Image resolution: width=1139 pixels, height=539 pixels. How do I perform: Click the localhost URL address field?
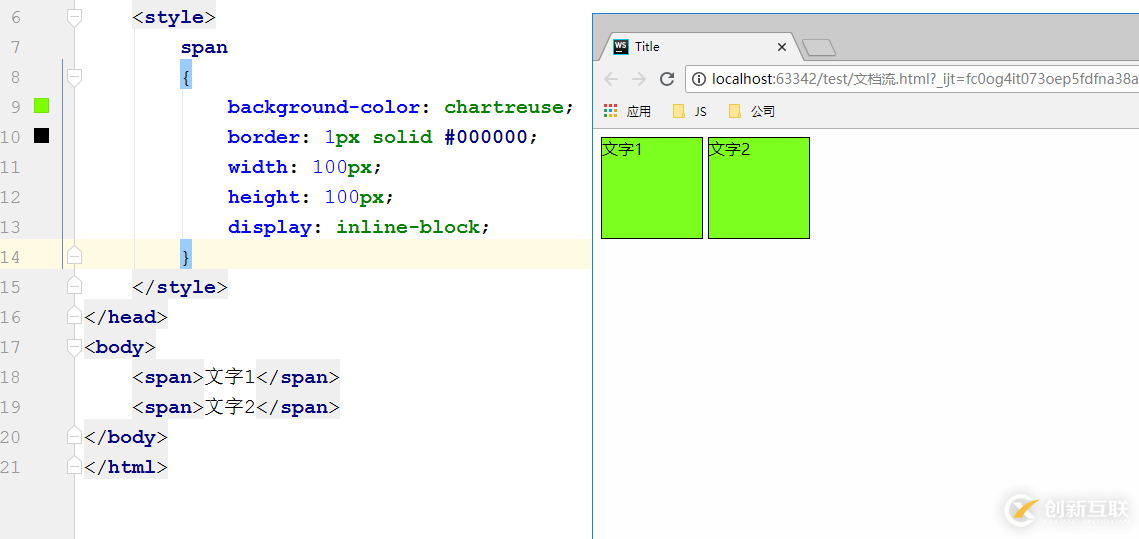click(912, 79)
